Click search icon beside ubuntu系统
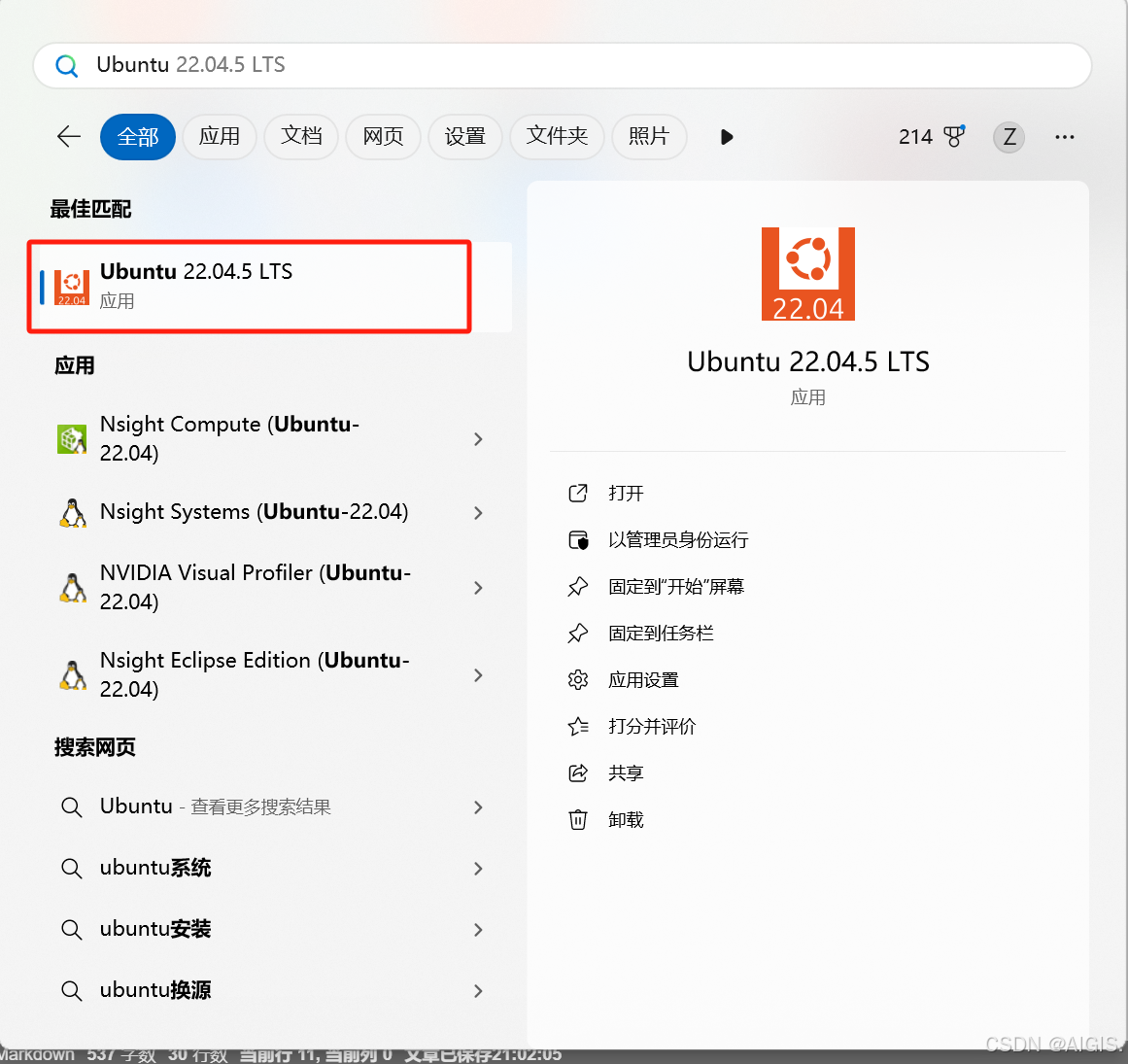This screenshot has width=1128, height=1064. pos(71,869)
